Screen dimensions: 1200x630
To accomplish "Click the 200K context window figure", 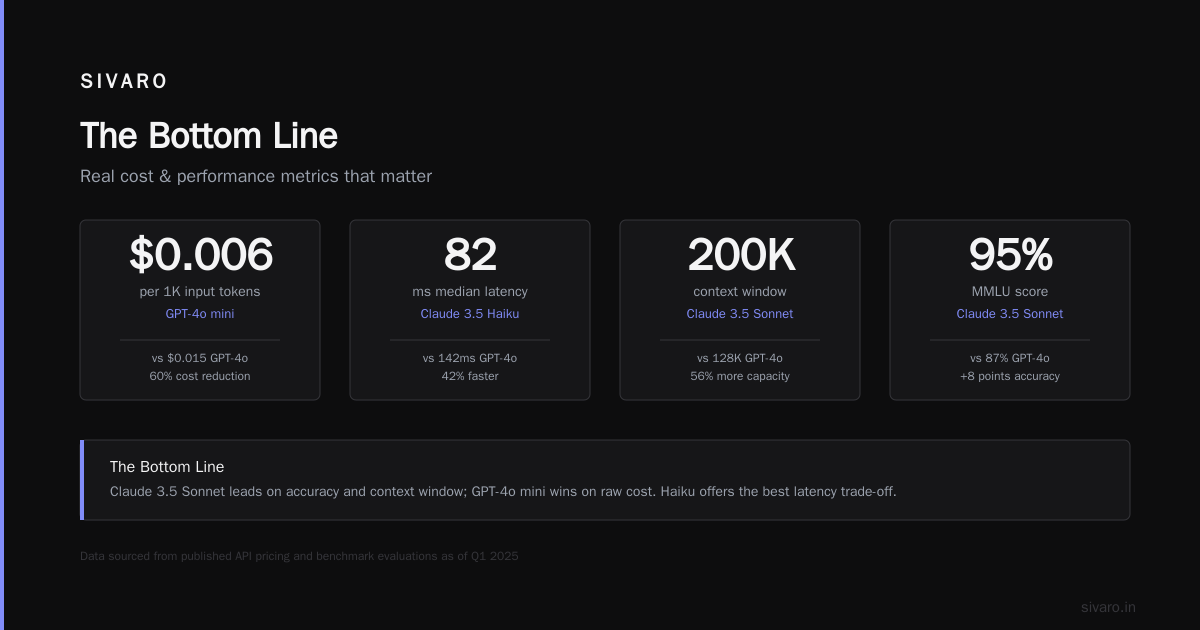I will point(740,254).
